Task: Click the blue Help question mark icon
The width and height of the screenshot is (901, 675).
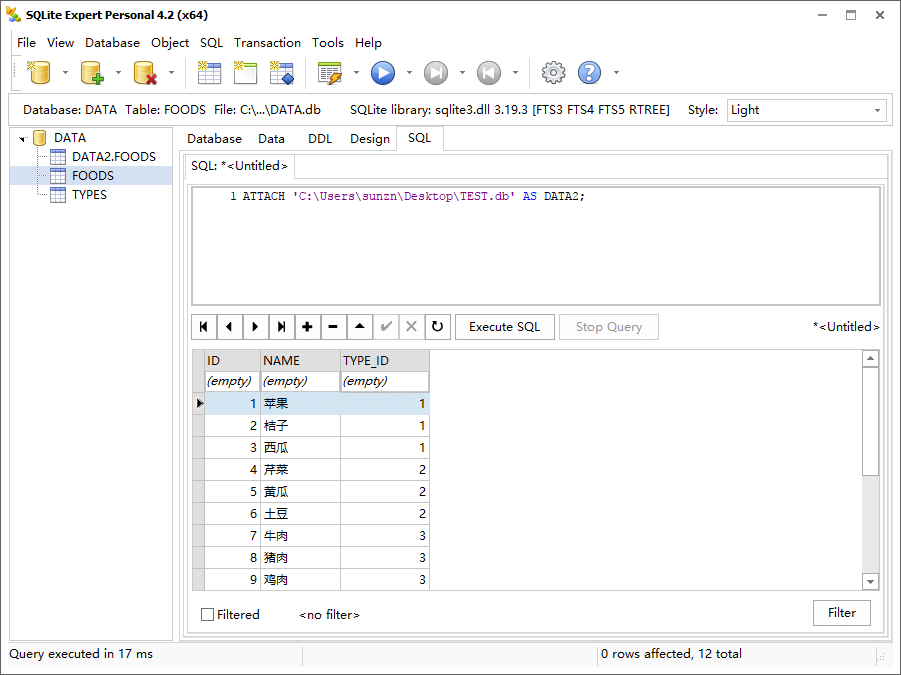Action: click(589, 72)
